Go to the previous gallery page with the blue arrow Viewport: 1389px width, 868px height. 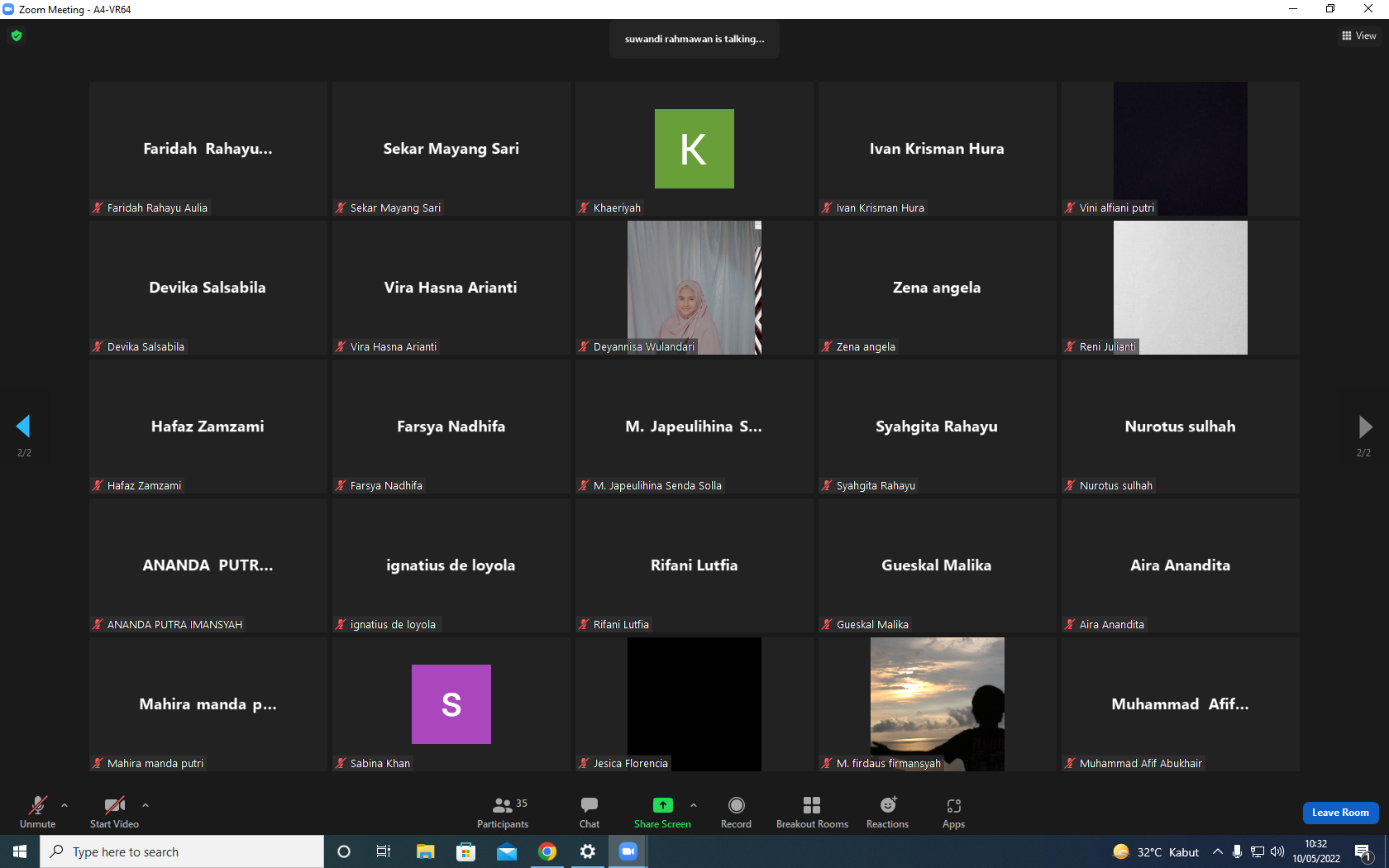tap(23, 427)
